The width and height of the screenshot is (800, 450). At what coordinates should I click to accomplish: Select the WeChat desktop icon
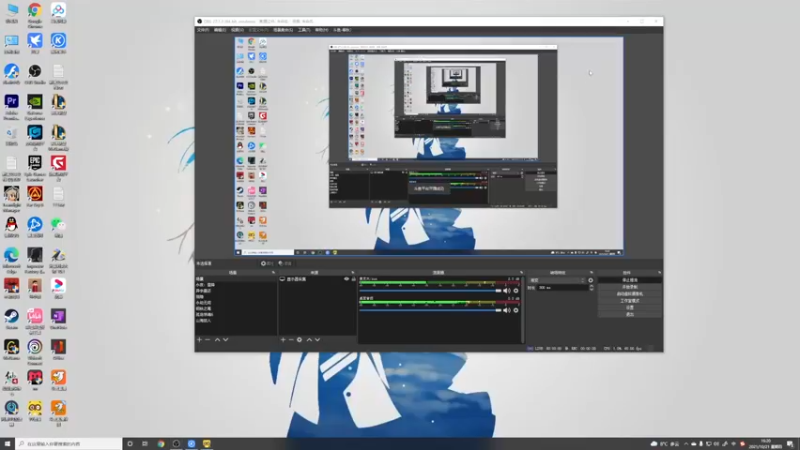click(x=58, y=228)
